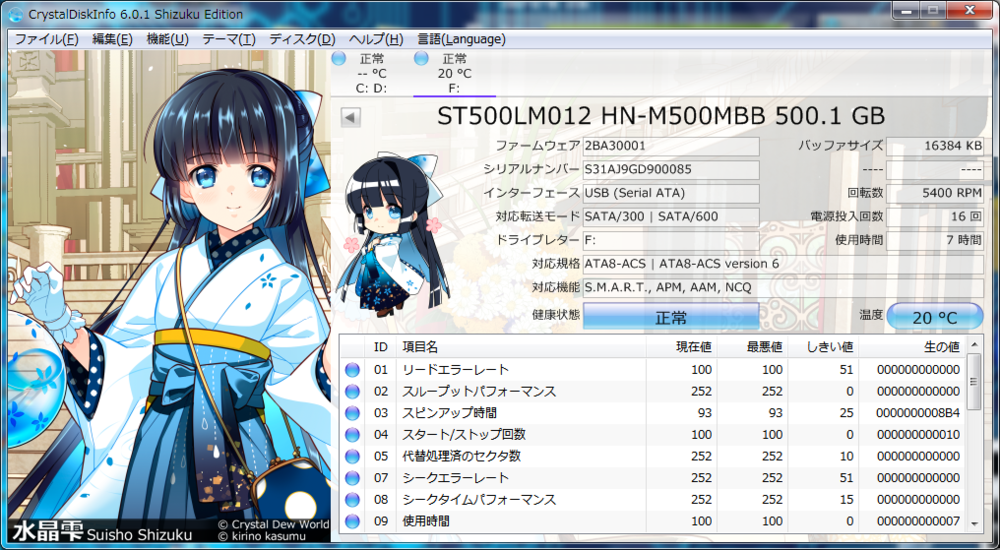Select the 使用時間 attribute name in row 09
The width and height of the screenshot is (1000, 550).
(426, 522)
